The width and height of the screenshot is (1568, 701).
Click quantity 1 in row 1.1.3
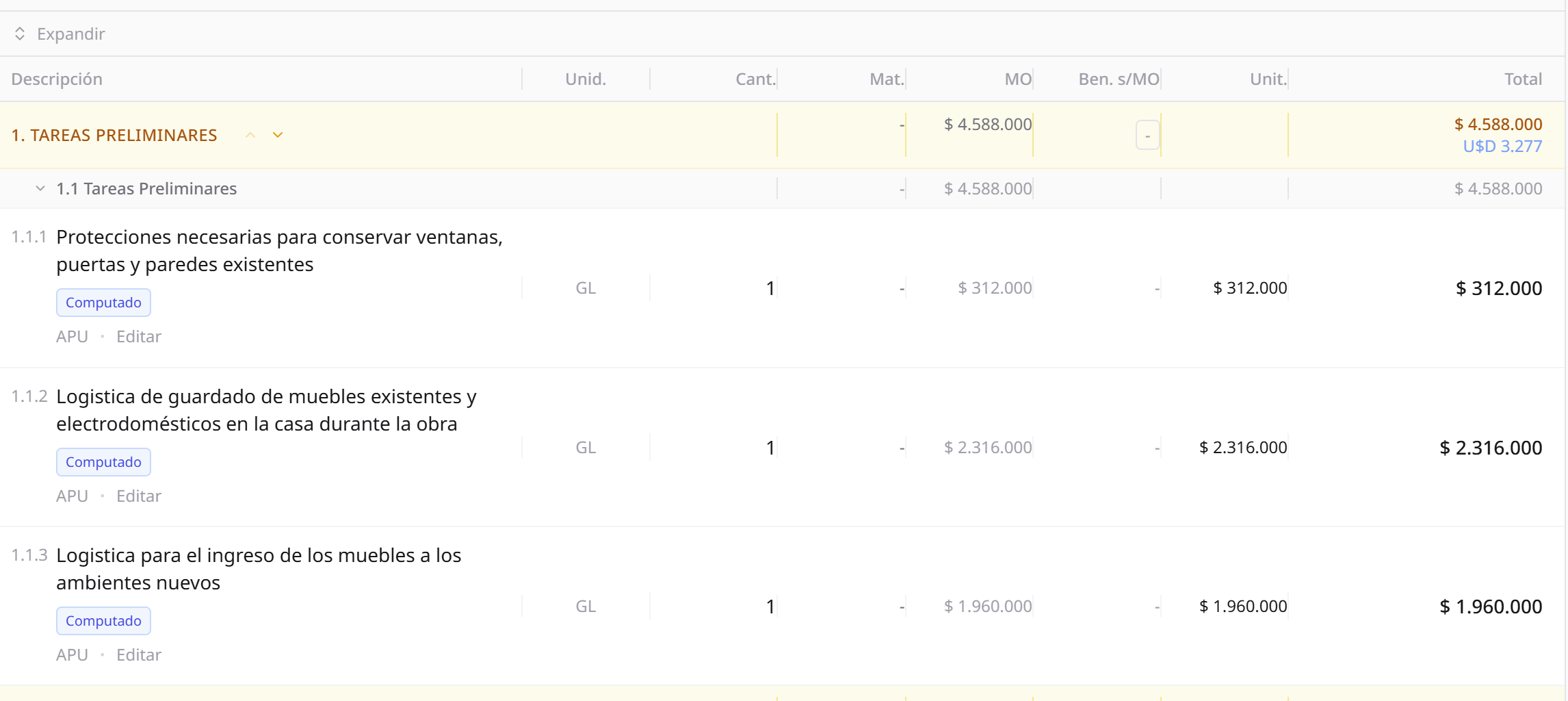click(x=770, y=607)
